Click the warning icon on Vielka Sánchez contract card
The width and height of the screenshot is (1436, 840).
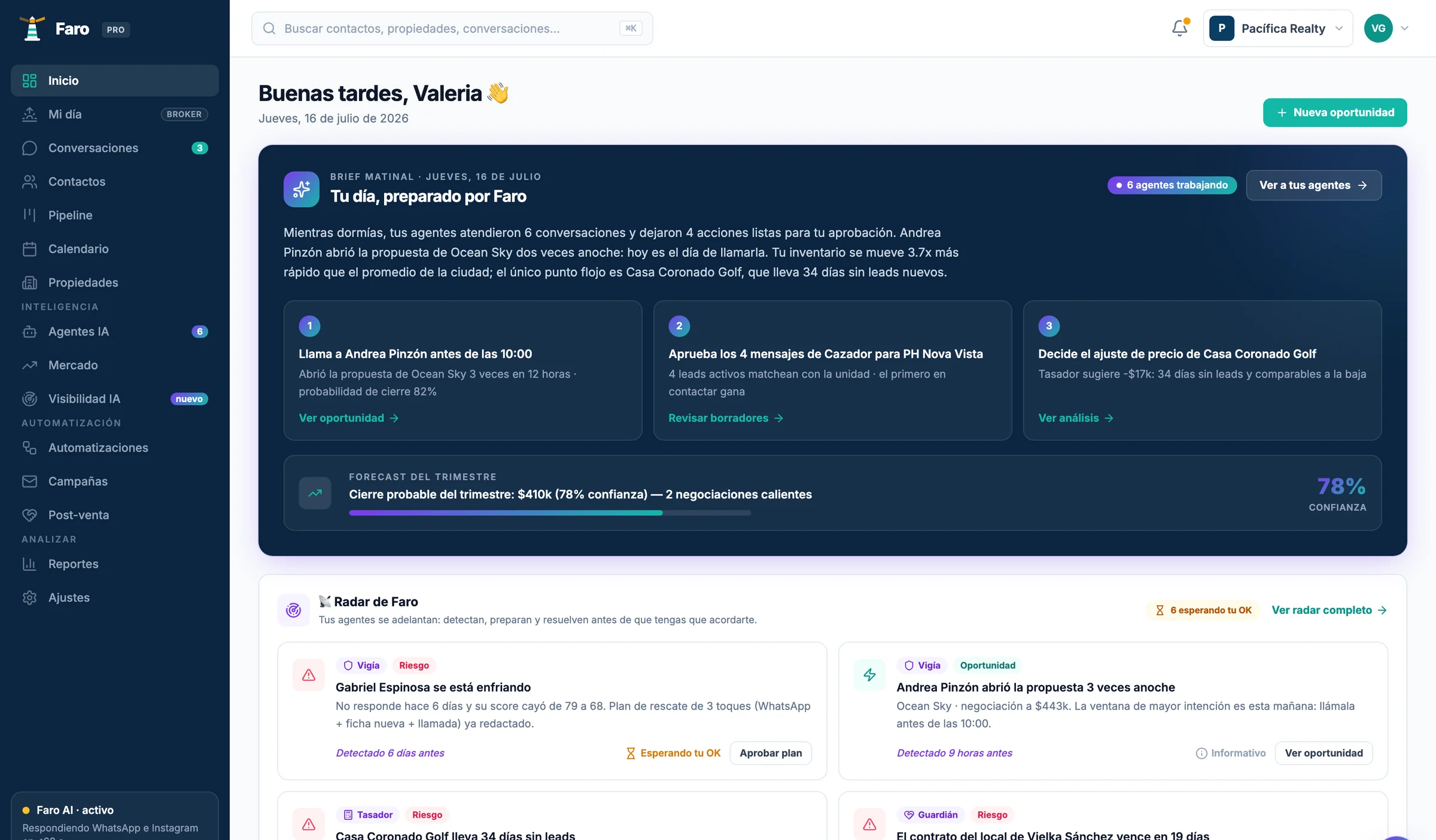click(869, 824)
